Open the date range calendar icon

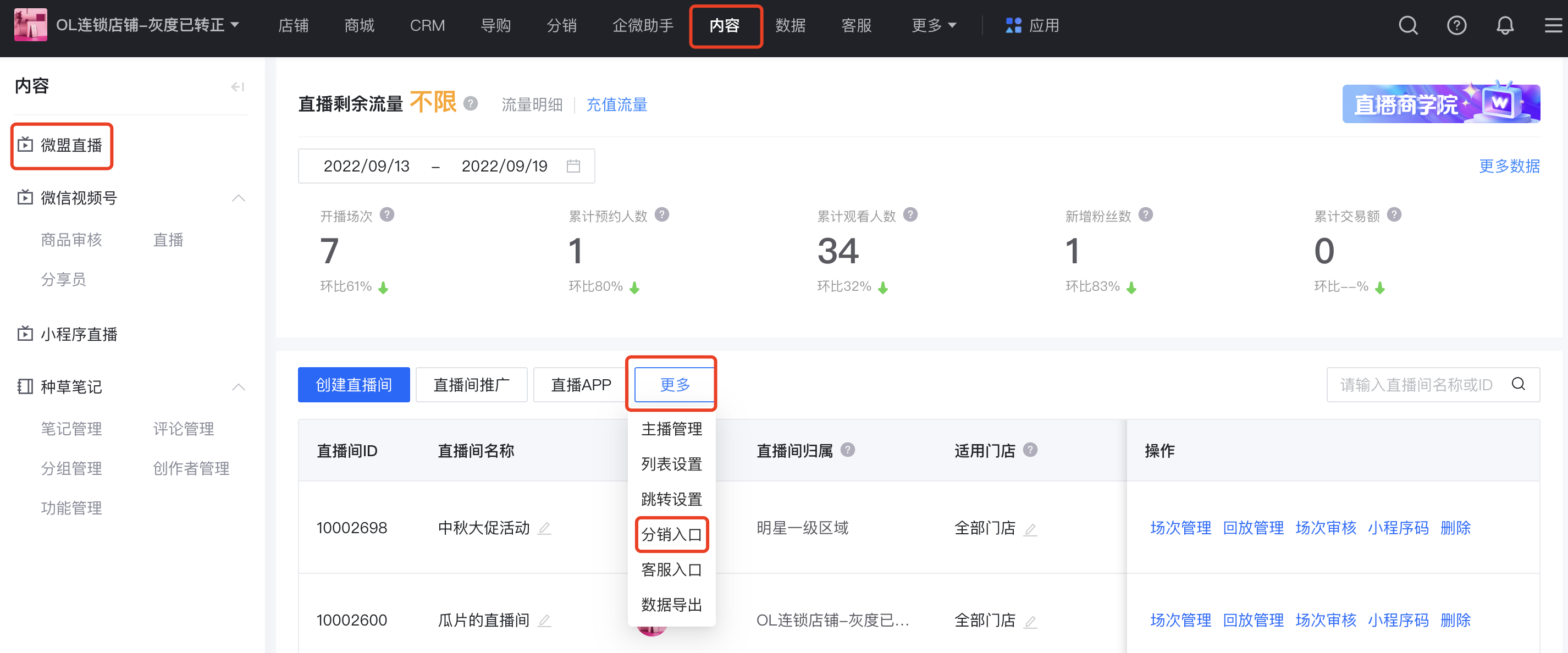tap(573, 165)
